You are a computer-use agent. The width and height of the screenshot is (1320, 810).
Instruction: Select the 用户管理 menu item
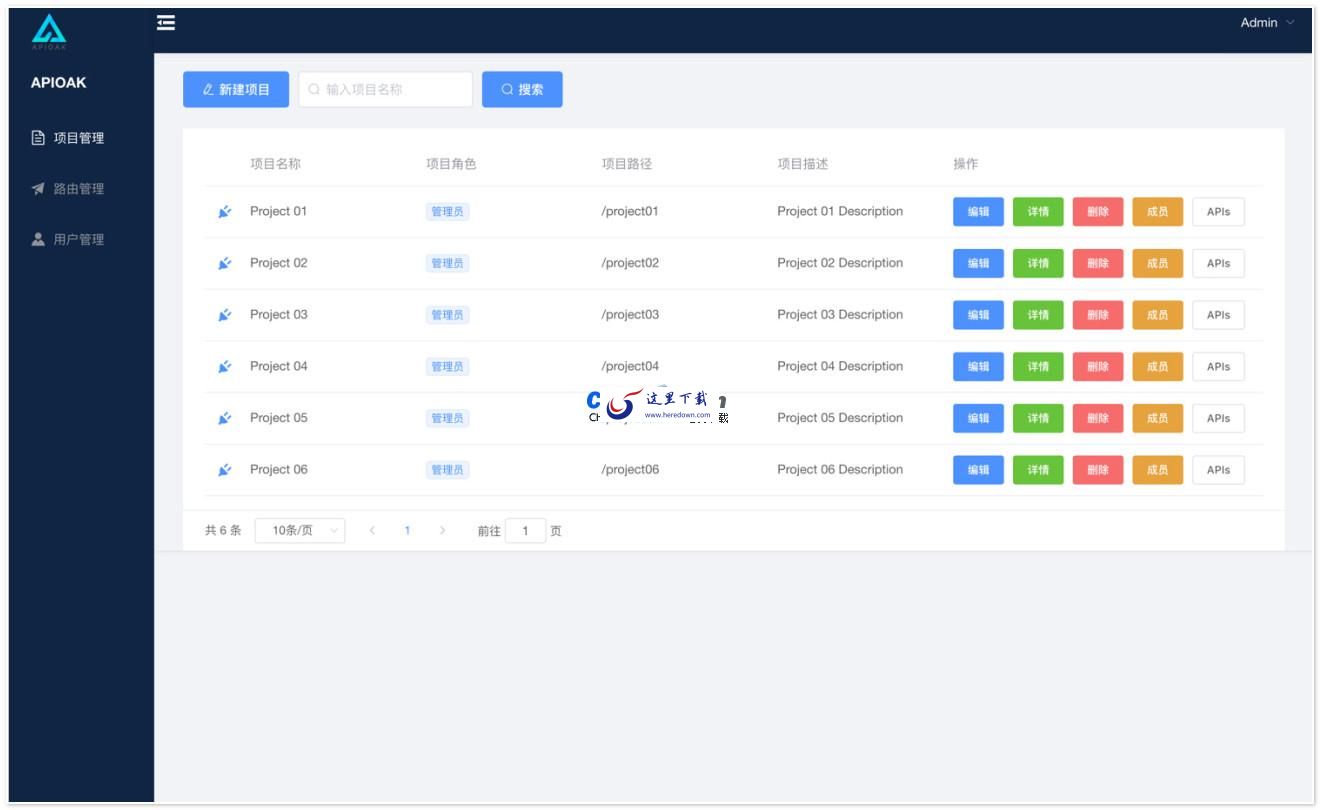pyautogui.click(x=78, y=239)
